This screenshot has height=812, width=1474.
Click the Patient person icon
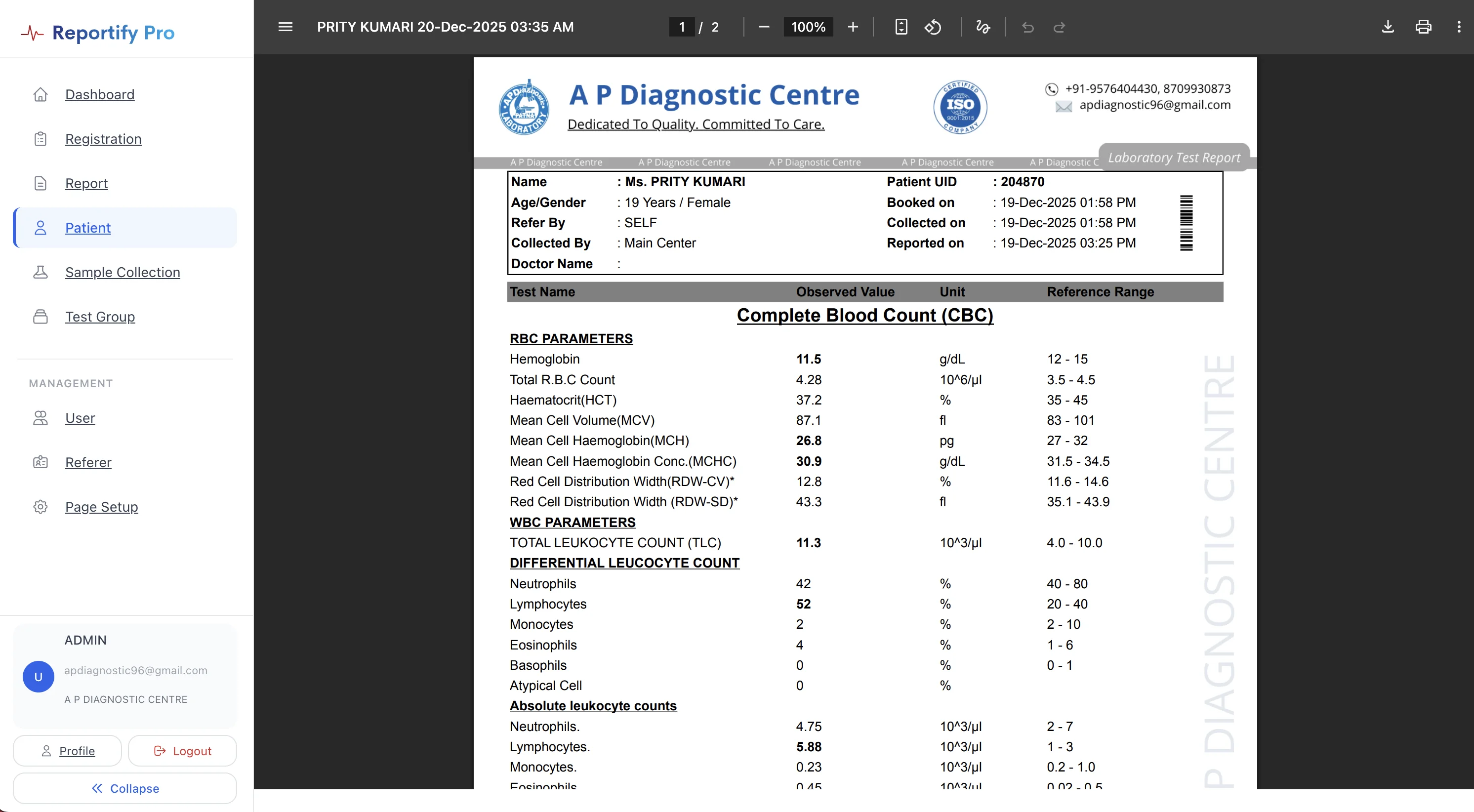(x=40, y=228)
